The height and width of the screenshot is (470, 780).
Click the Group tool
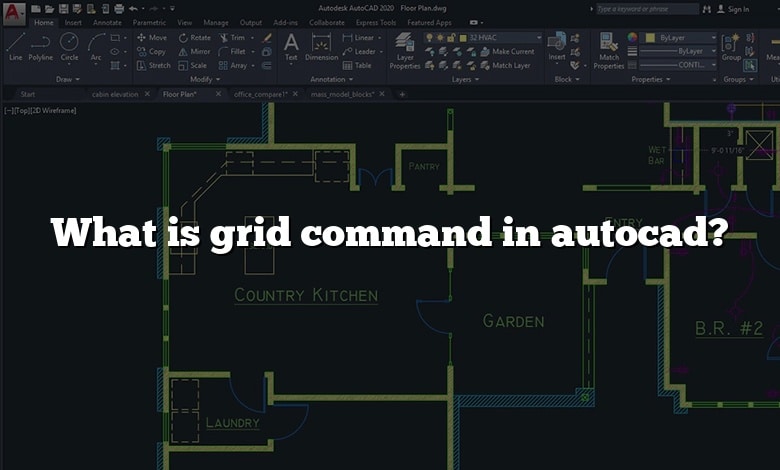pyautogui.click(x=731, y=47)
